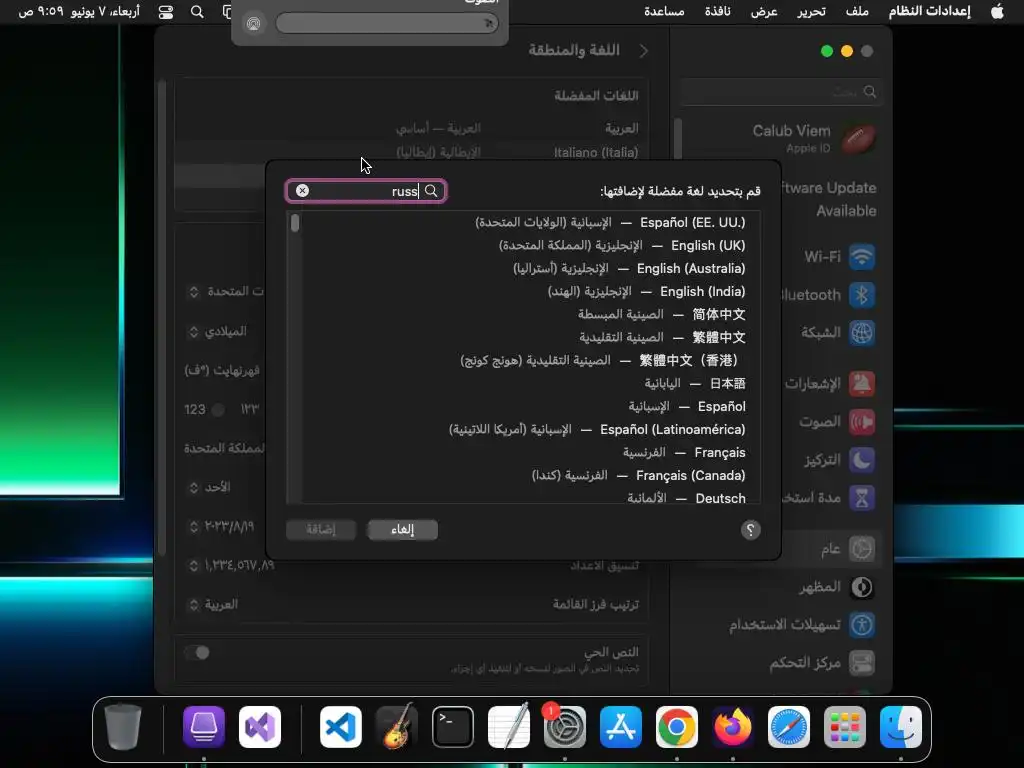
Task: Open first day of week popup الأحد
Action: [x=210, y=487]
